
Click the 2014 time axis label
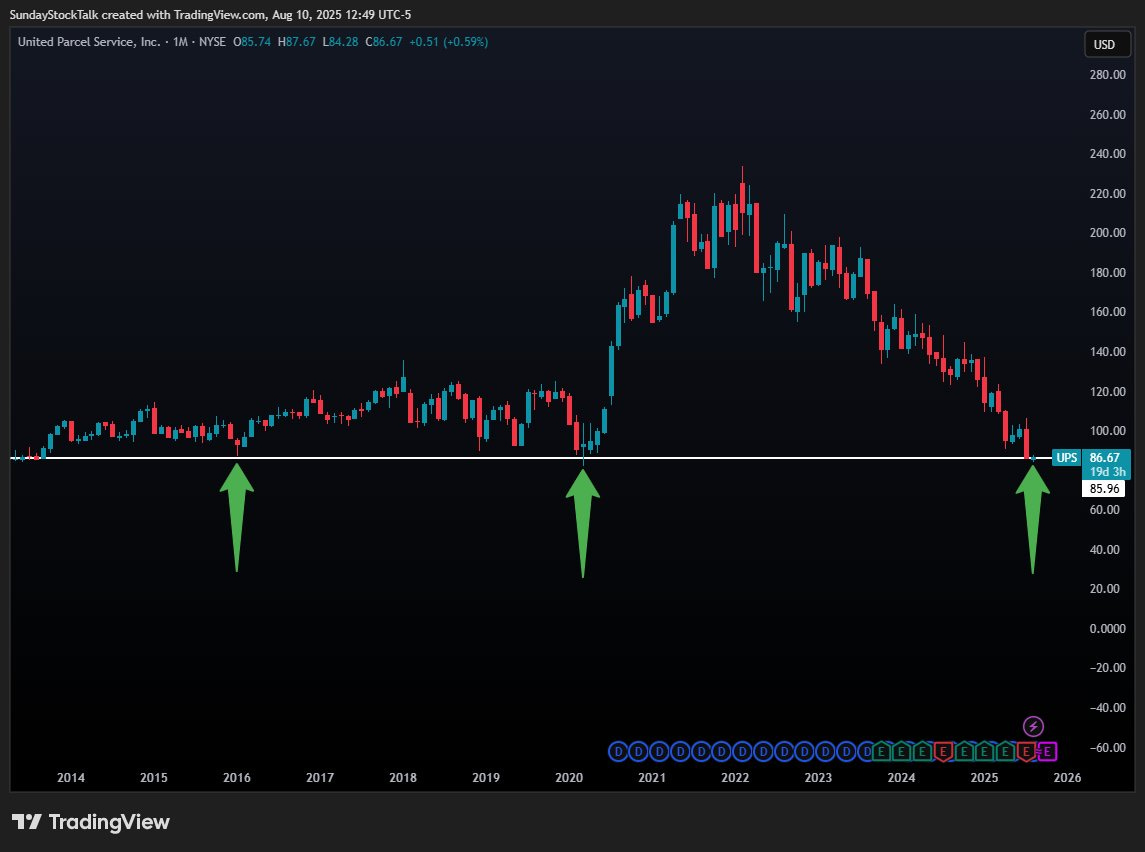(x=71, y=778)
